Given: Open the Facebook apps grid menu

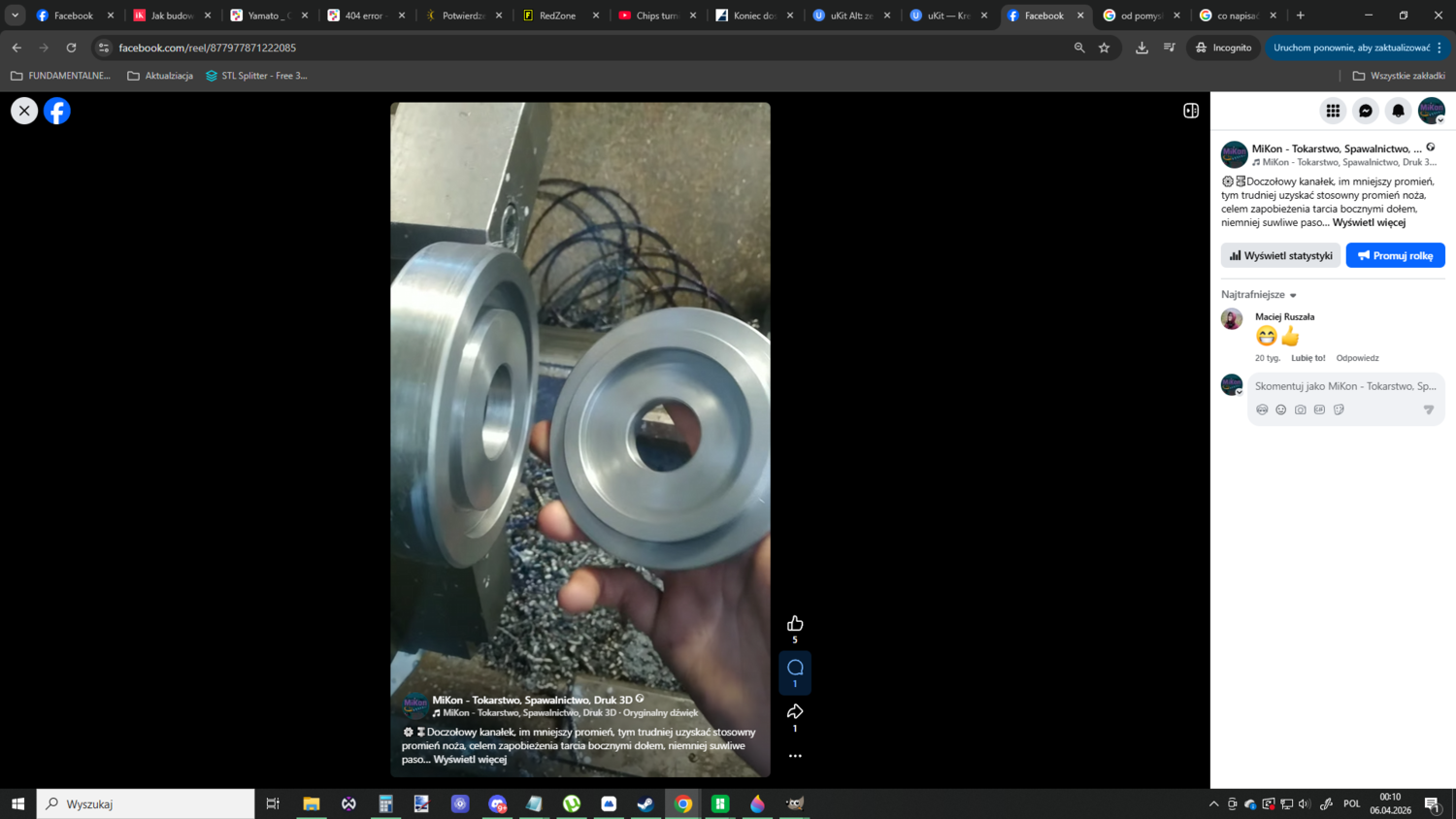Looking at the screenshot, I should click(x=1333, y=111).
